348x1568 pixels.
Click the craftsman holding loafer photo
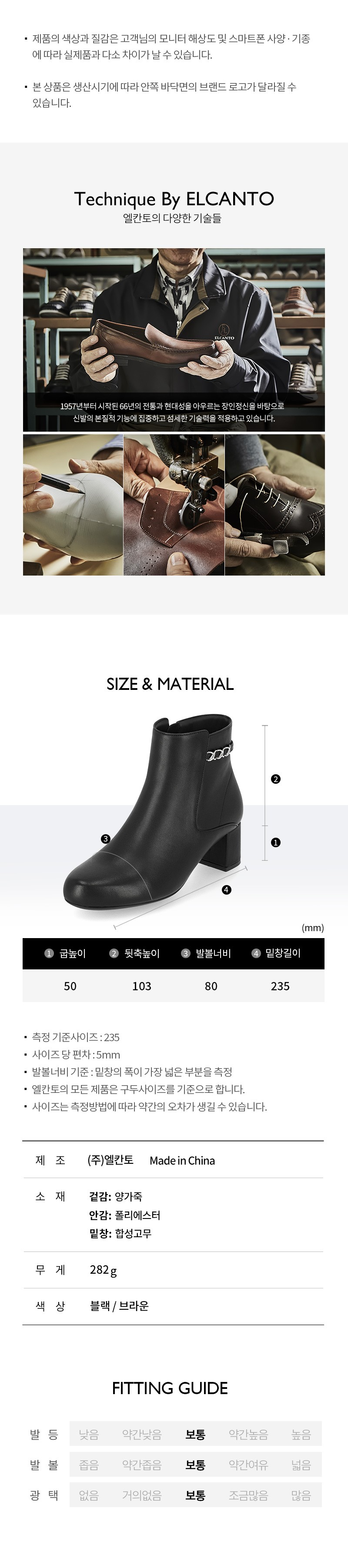point(174,340)
